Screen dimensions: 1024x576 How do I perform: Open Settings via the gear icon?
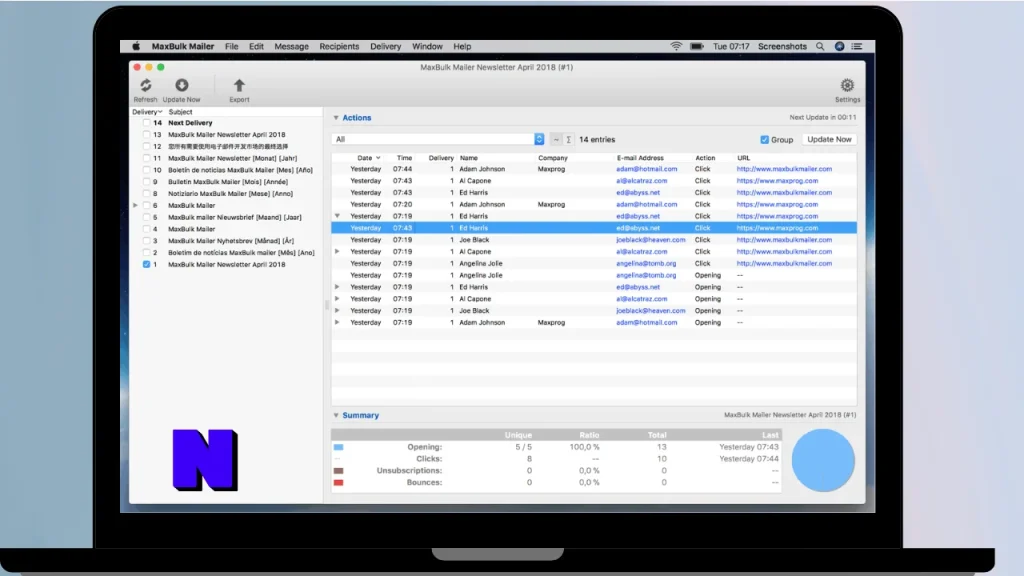coord(847,85)
